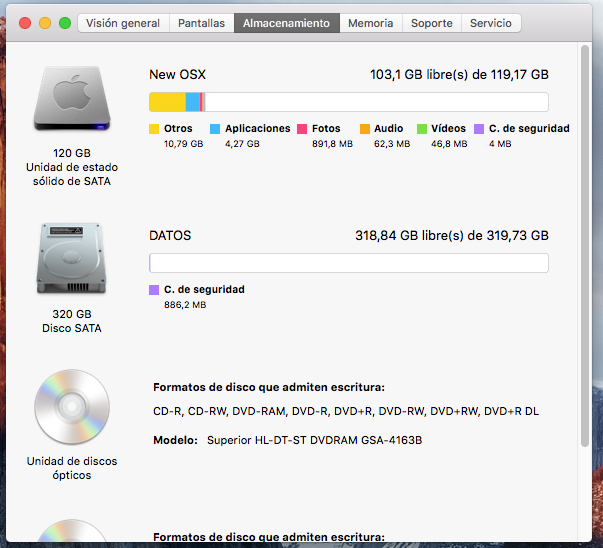Click the '886,2 MB' backup value

coord(185,305)
